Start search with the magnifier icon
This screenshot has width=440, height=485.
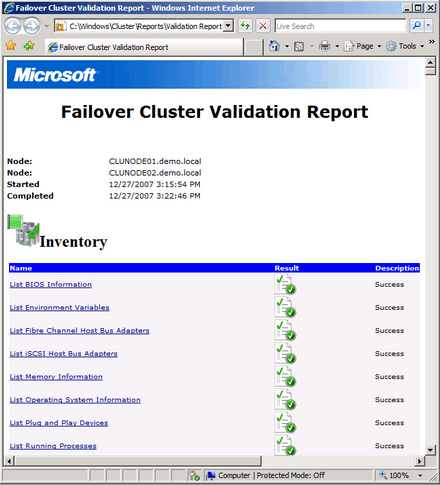416,26
